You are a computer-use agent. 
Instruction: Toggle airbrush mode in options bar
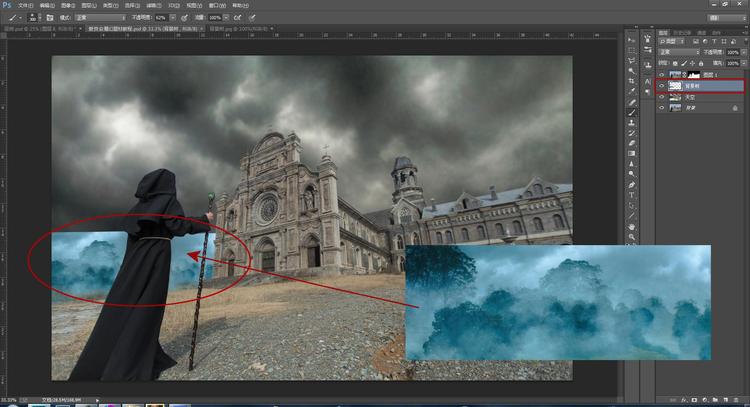[238, 18]
